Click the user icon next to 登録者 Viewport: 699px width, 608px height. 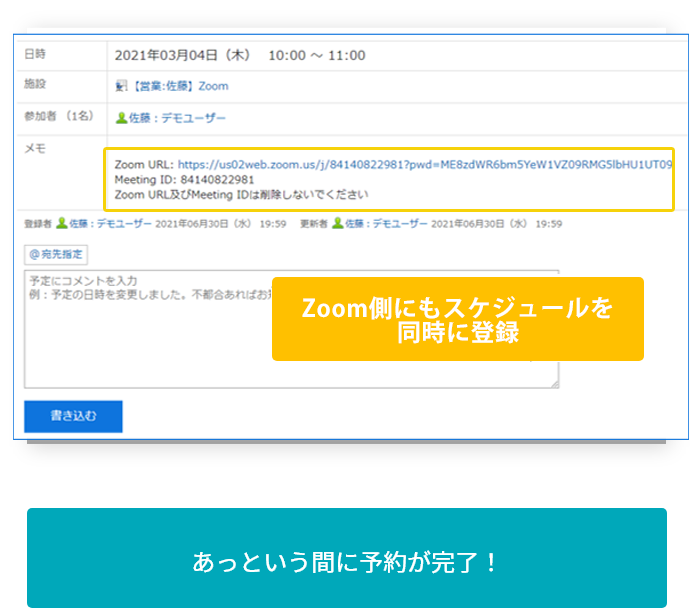(x=61, y=224)
